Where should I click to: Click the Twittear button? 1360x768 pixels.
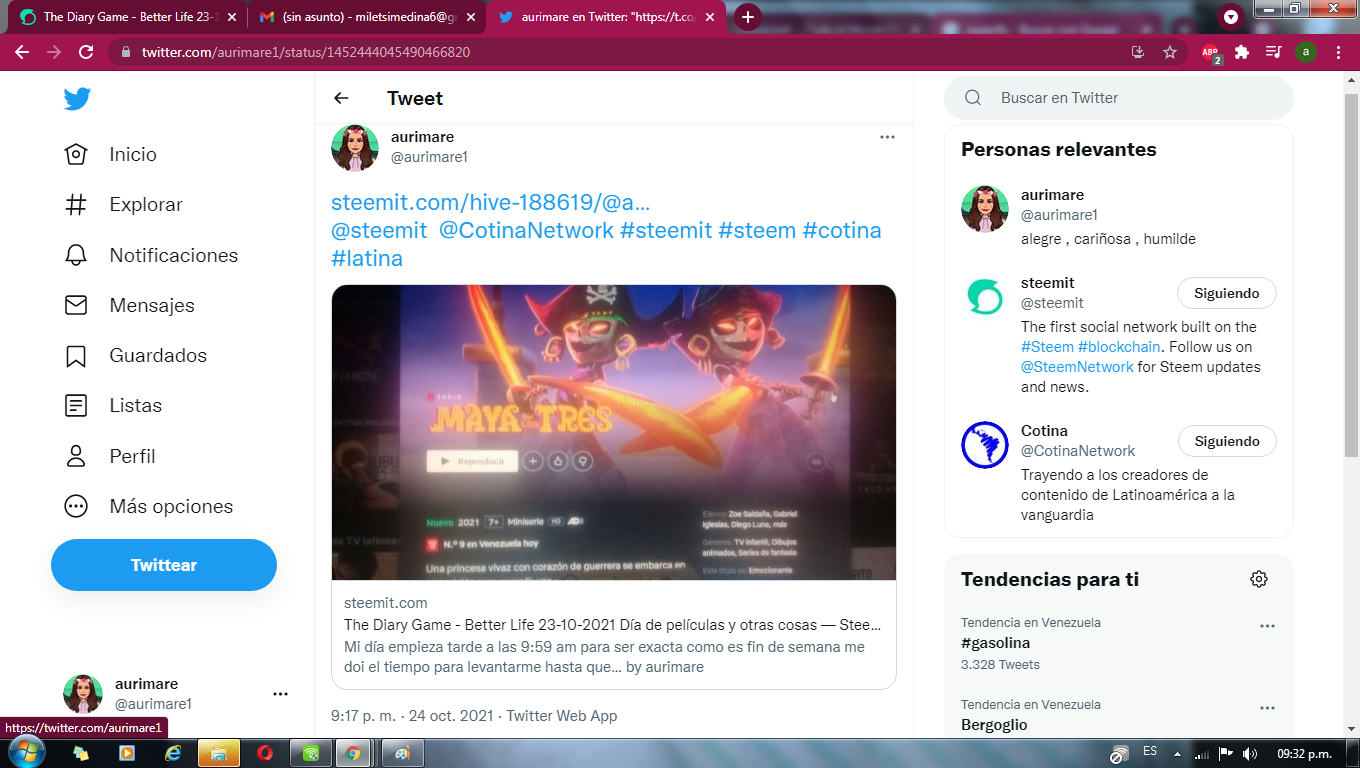click(x=164, y=565)
